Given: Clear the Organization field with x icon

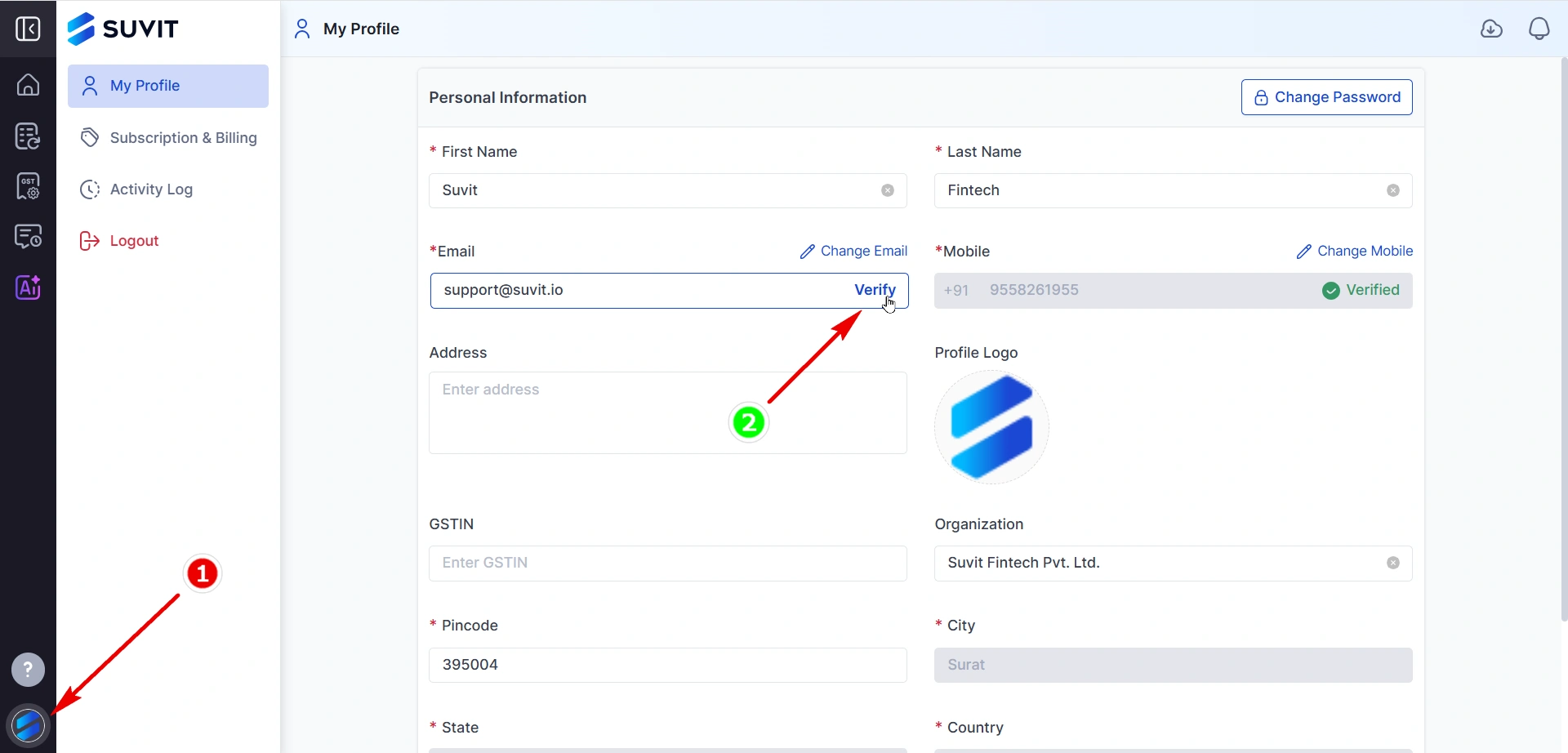Looking at the screenshot, I should 1393,563.
